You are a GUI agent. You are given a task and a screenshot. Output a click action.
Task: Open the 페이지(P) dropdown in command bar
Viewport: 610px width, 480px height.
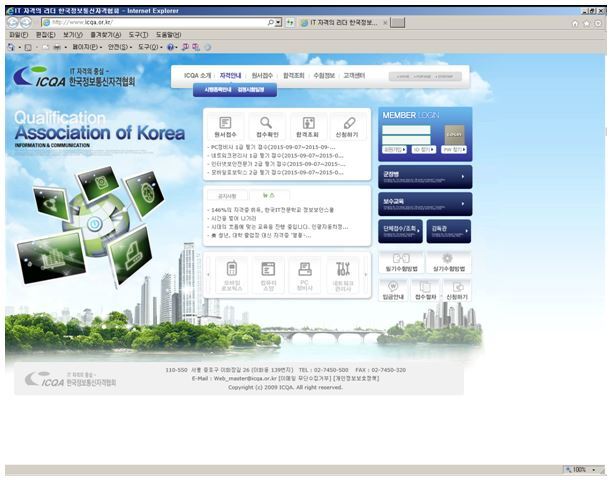pos(87,47)
